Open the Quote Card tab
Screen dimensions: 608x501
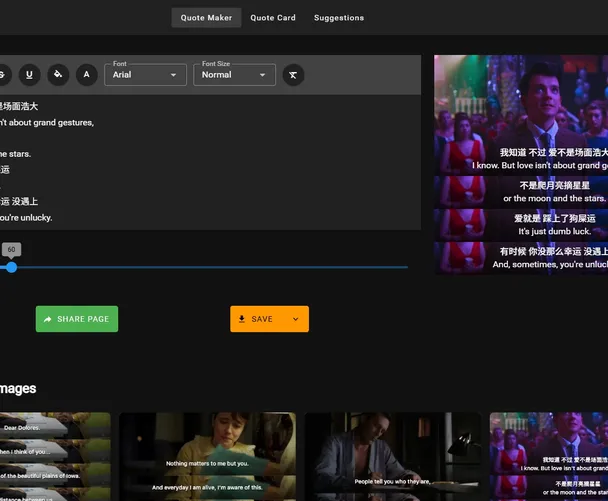click(273, 18)
